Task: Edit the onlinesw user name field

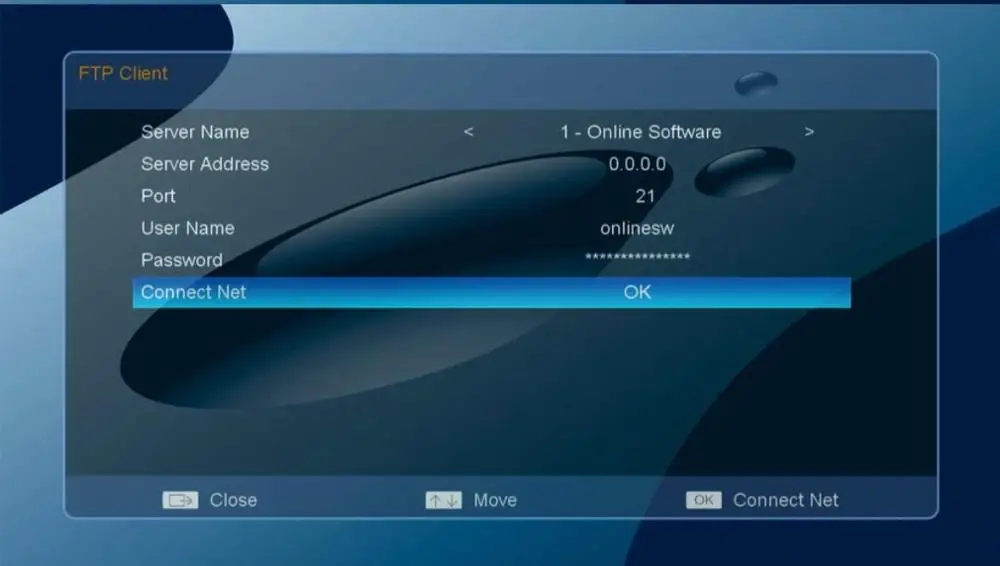Action: [x=637, y=228]
